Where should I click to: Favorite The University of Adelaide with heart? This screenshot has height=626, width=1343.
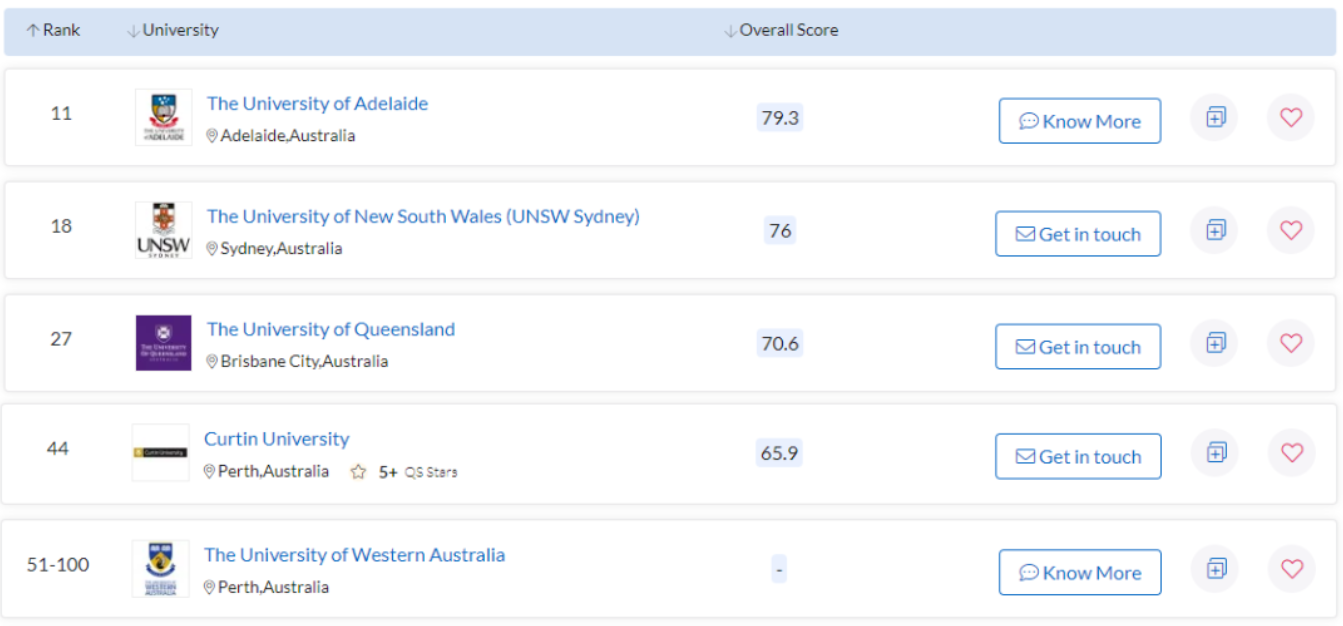click(x=1290, y=118)
